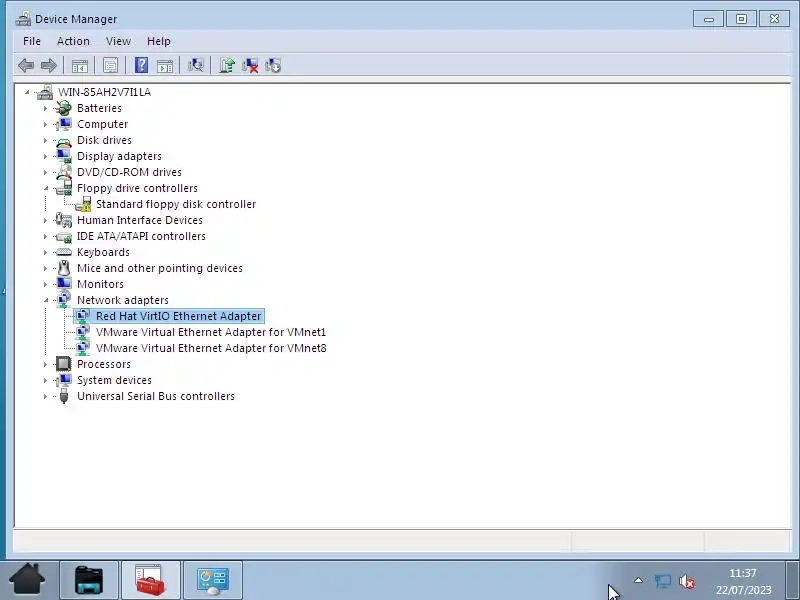
Task: Click the Batteries icon
Action: coord(64,108)
